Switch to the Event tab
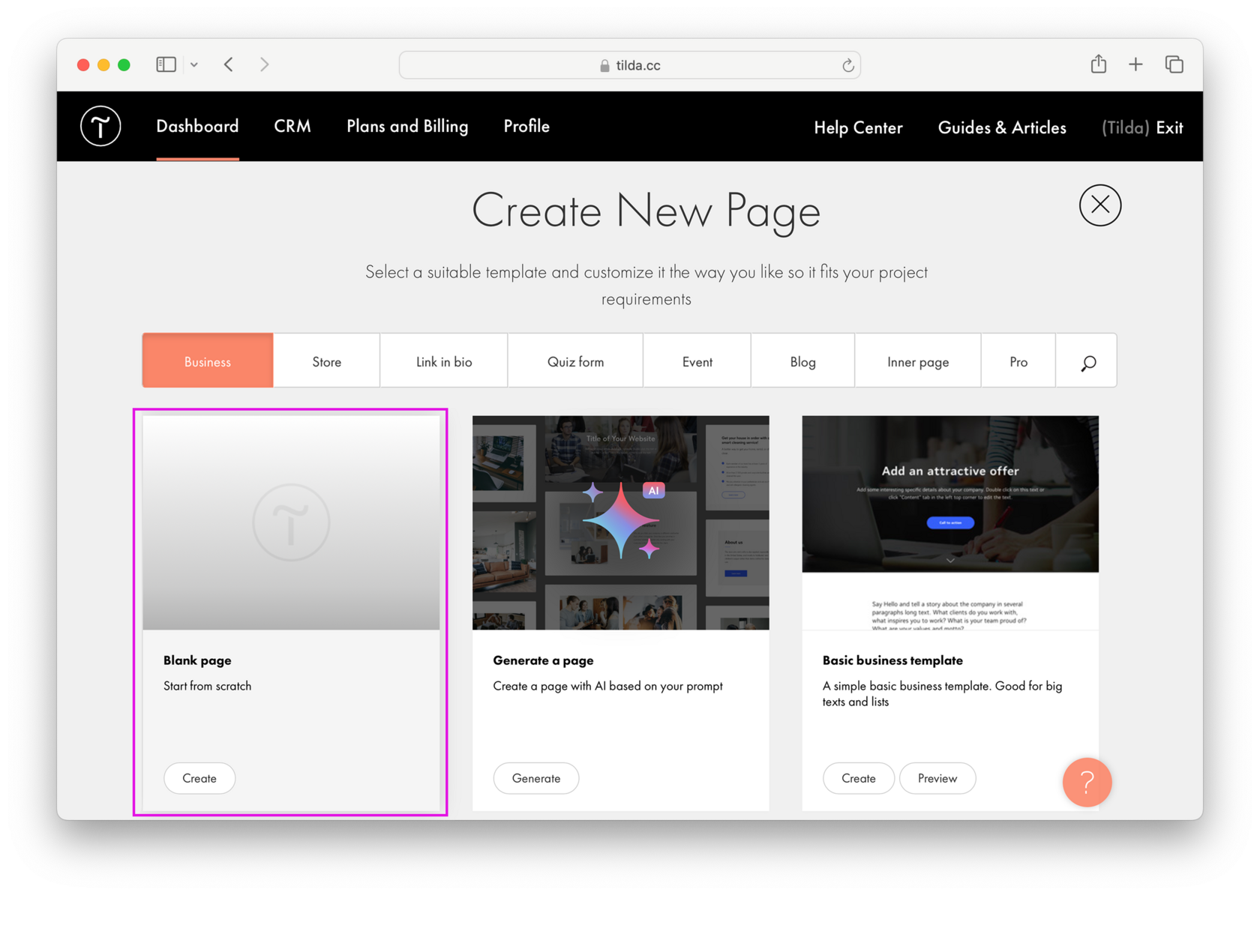This screenshot has height=952, width=1260. click(x=697, y=361)
